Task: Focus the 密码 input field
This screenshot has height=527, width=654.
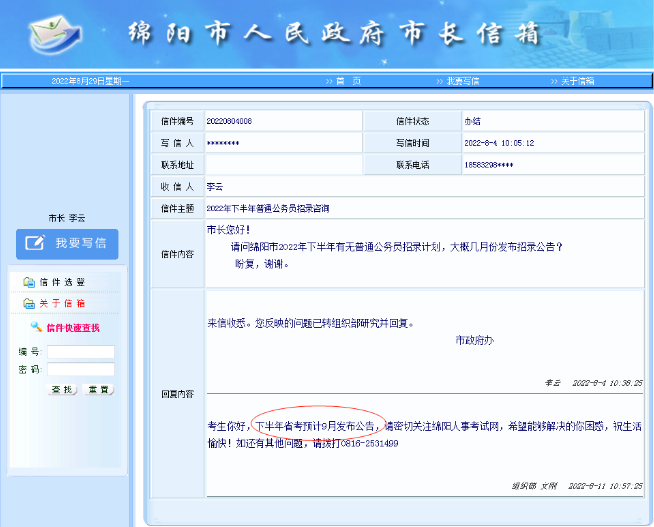Action: click(81, 369)
